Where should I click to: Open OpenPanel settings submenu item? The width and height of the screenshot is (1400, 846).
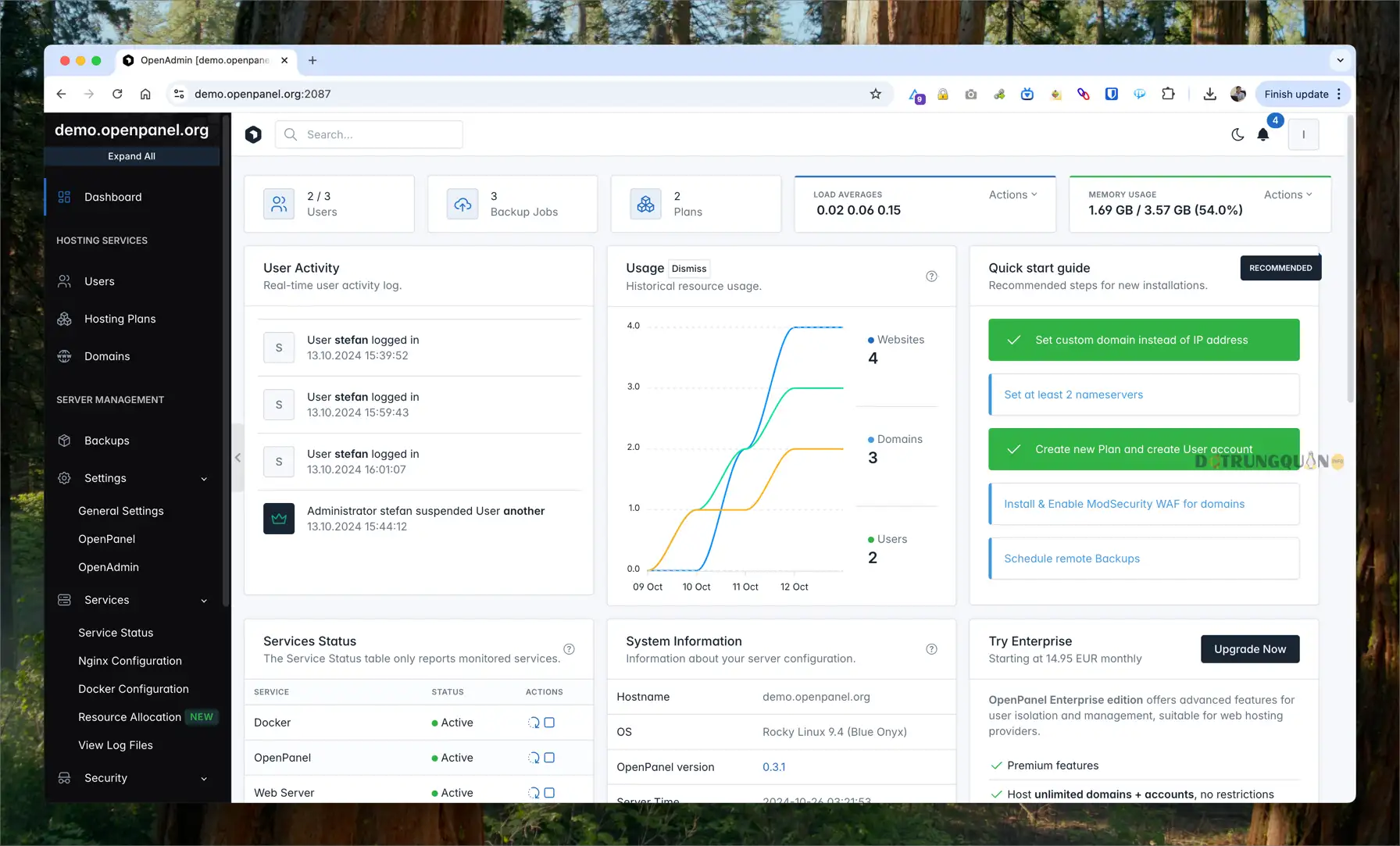(106, 539)
